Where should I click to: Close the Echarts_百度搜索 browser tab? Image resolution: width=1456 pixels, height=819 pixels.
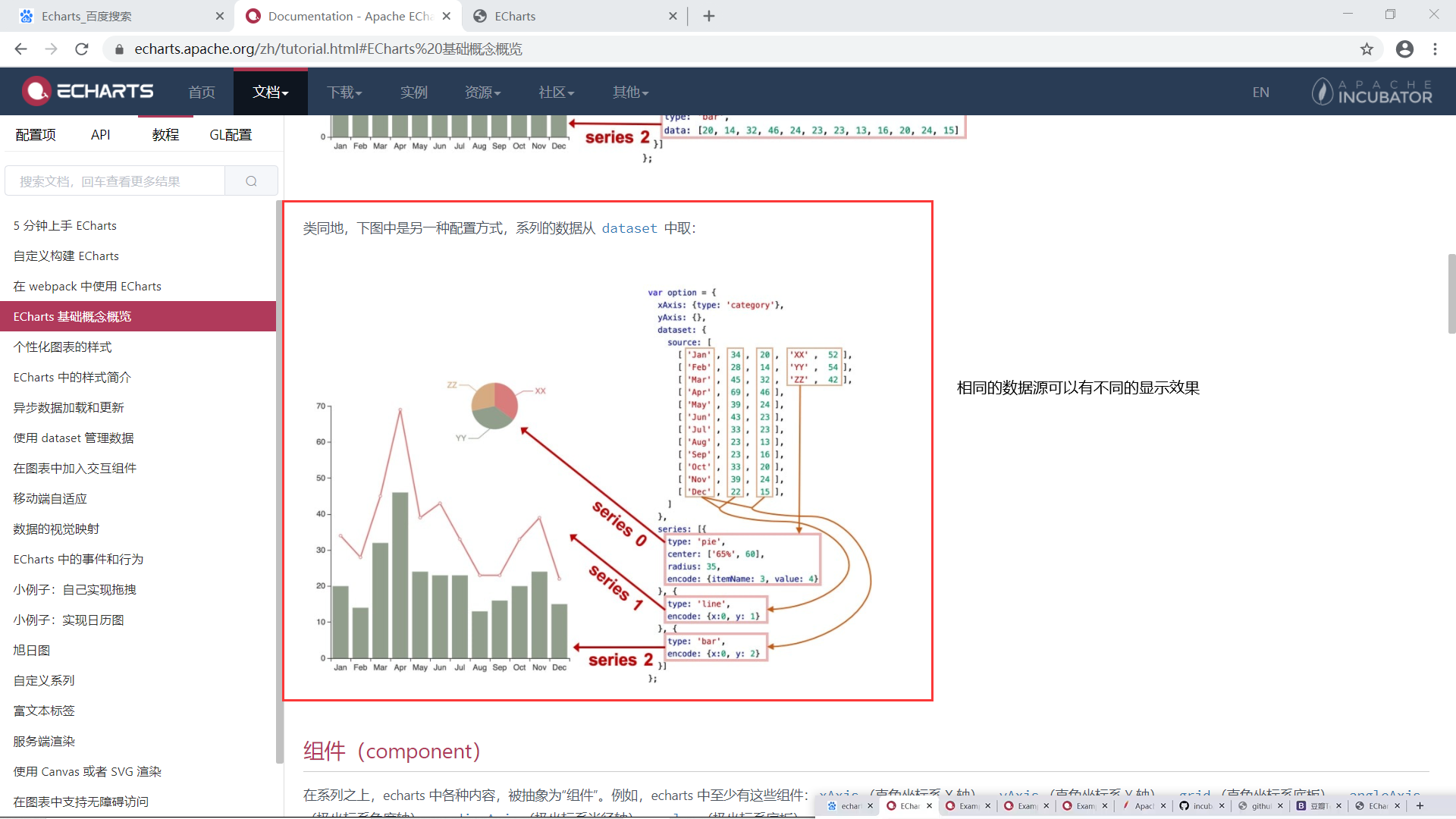[x=219, y=16]
